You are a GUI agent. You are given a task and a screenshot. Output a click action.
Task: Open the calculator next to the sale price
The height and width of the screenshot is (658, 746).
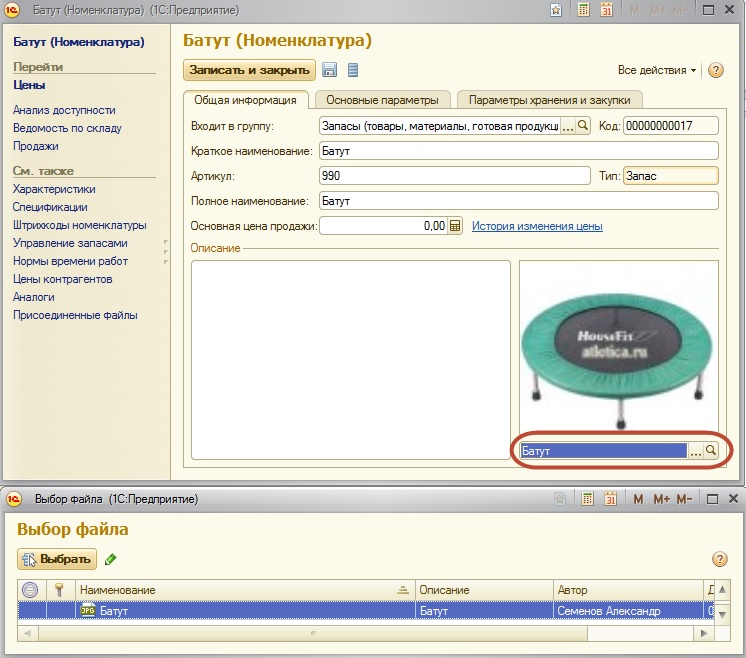pyautogui.click(x=455, y=226)
